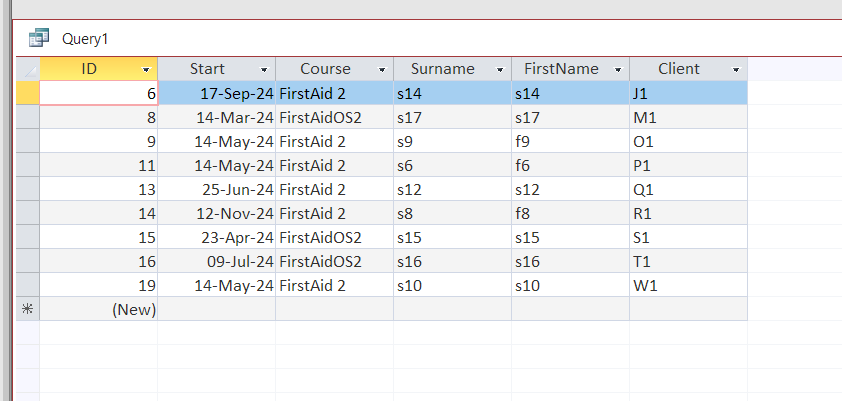Open the Surname column filter arrow
The width and height of the screenshot is (842, 401).
click(500, 70)
